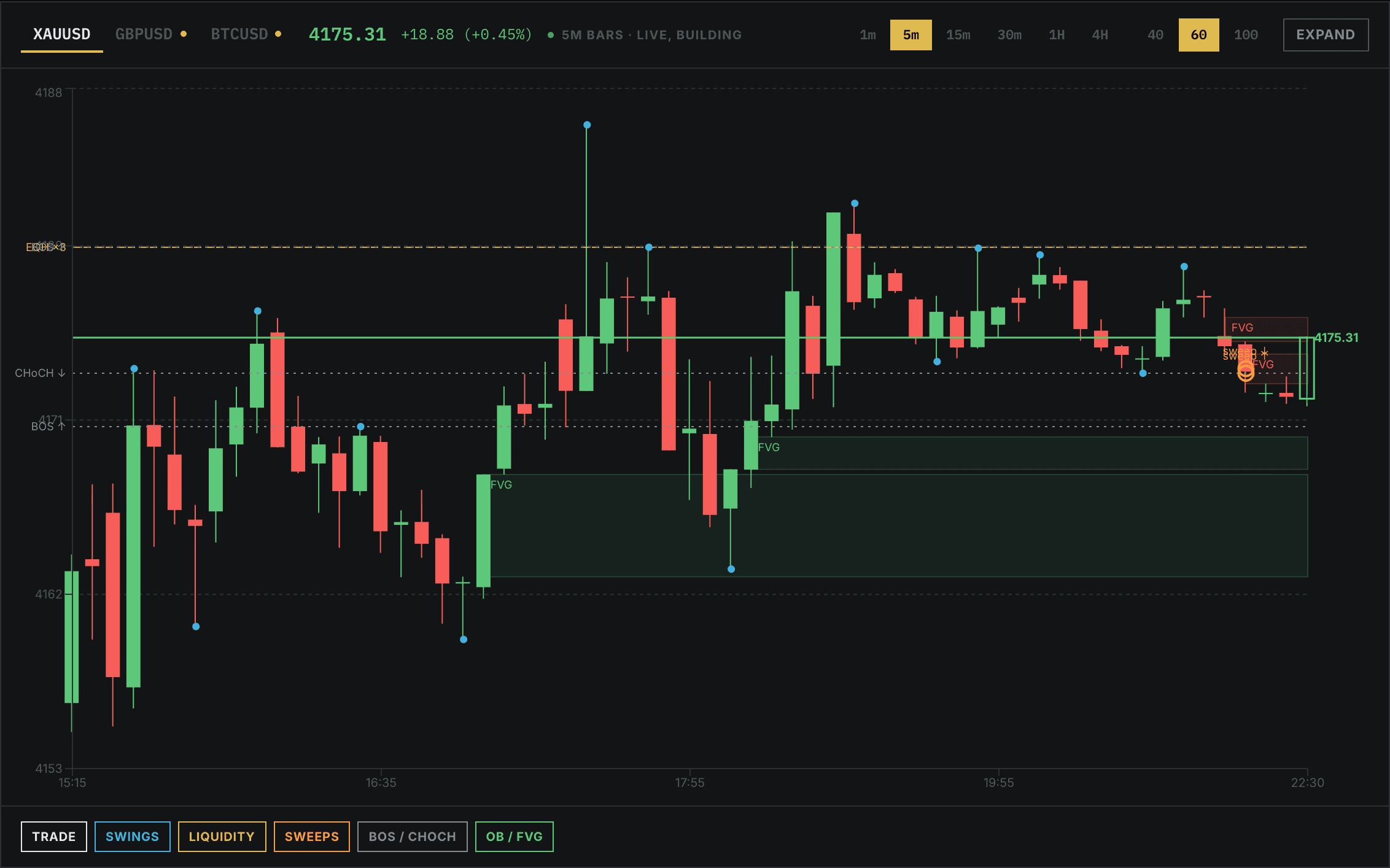The width and height of the screenshot is (1390, 868).
Task: Select the 4H timeframe
Action: [1100, 35]
